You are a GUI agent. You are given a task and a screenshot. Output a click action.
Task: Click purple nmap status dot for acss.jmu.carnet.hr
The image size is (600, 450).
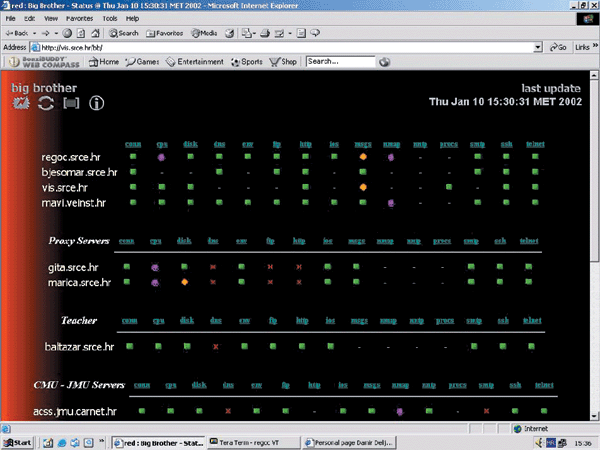click(x=400, y=410)
